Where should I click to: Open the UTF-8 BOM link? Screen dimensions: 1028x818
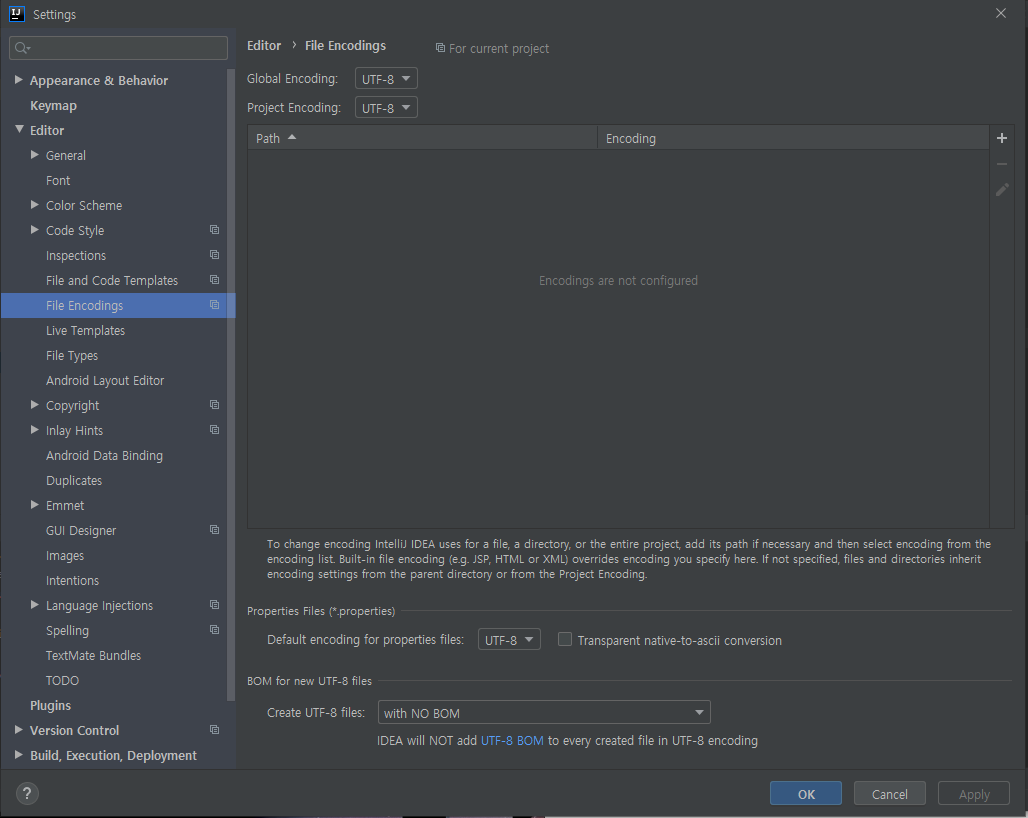point(512,741)
